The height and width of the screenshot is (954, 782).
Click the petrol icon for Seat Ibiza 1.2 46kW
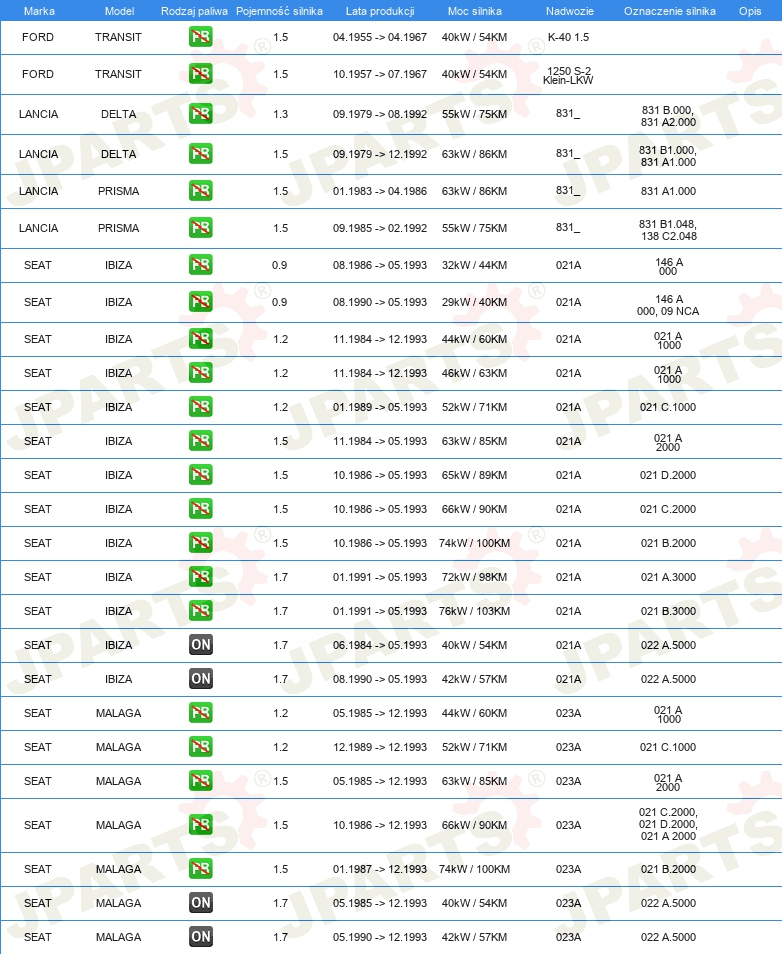tap(200, 373)
